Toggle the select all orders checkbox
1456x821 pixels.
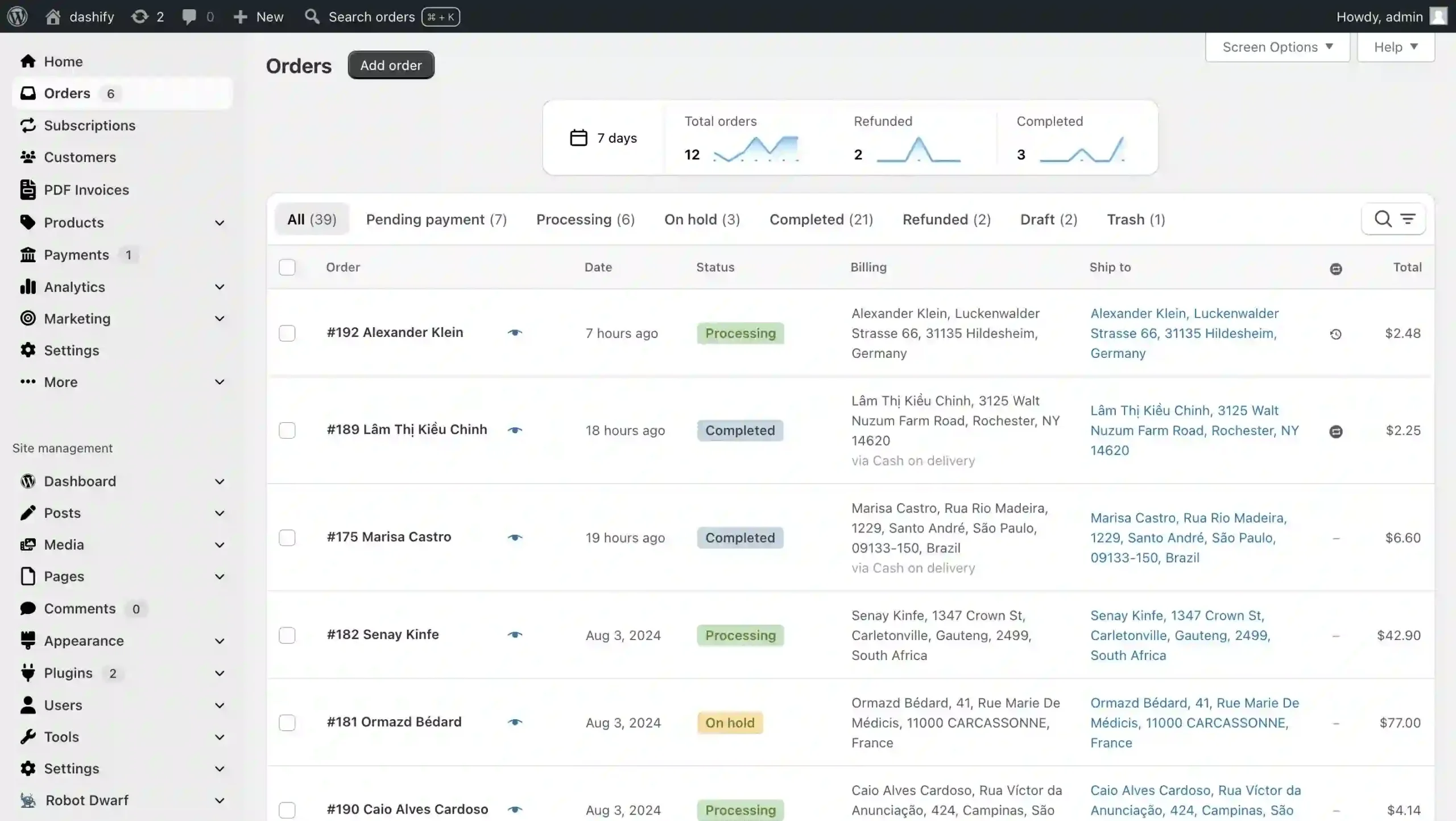[x=287, y=267]
